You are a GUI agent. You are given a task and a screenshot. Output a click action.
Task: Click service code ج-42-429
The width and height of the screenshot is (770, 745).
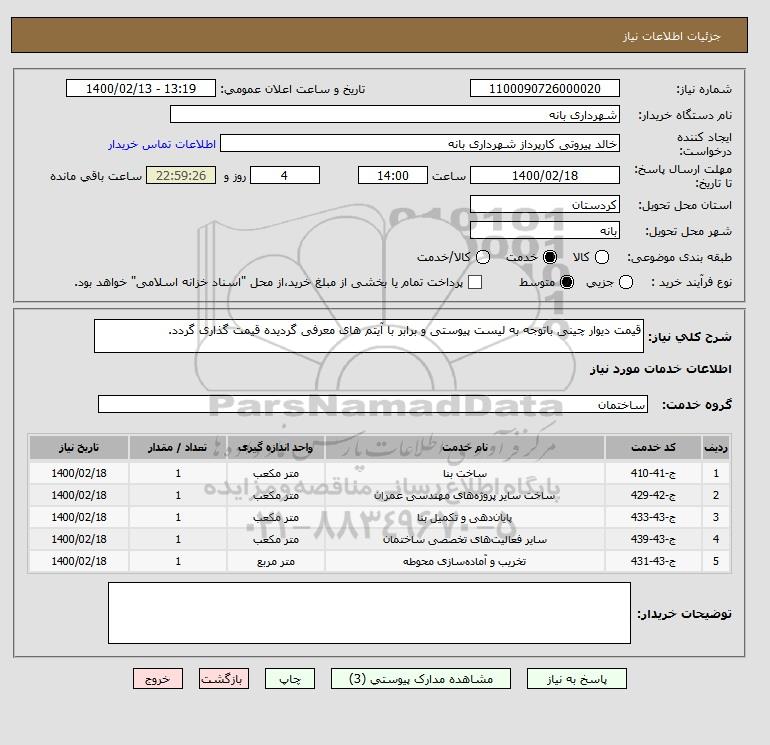pos(653,496)
